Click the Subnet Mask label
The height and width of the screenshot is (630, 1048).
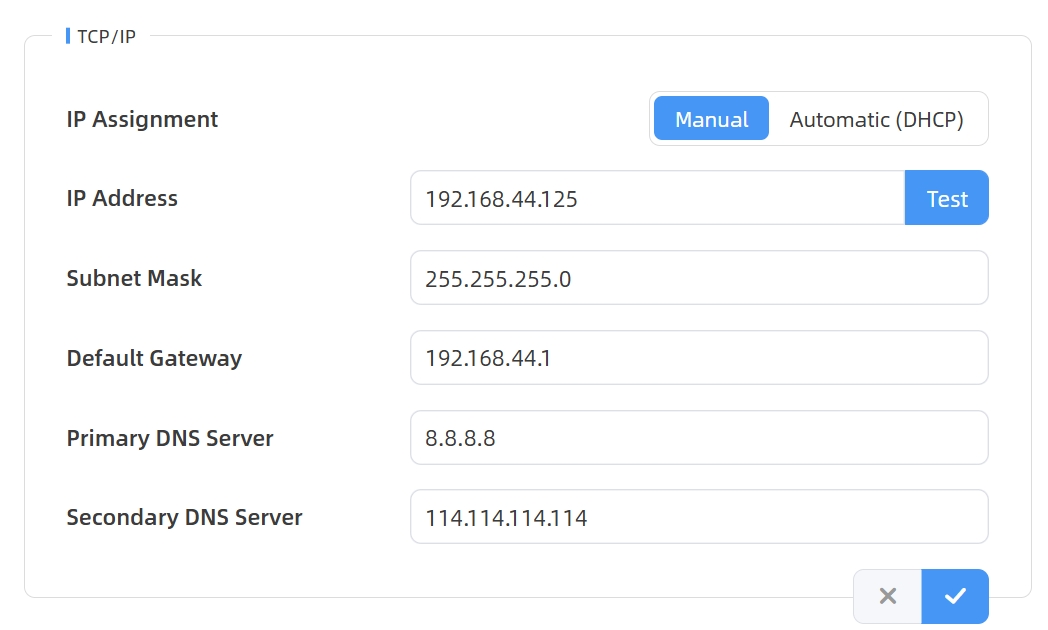134,278
